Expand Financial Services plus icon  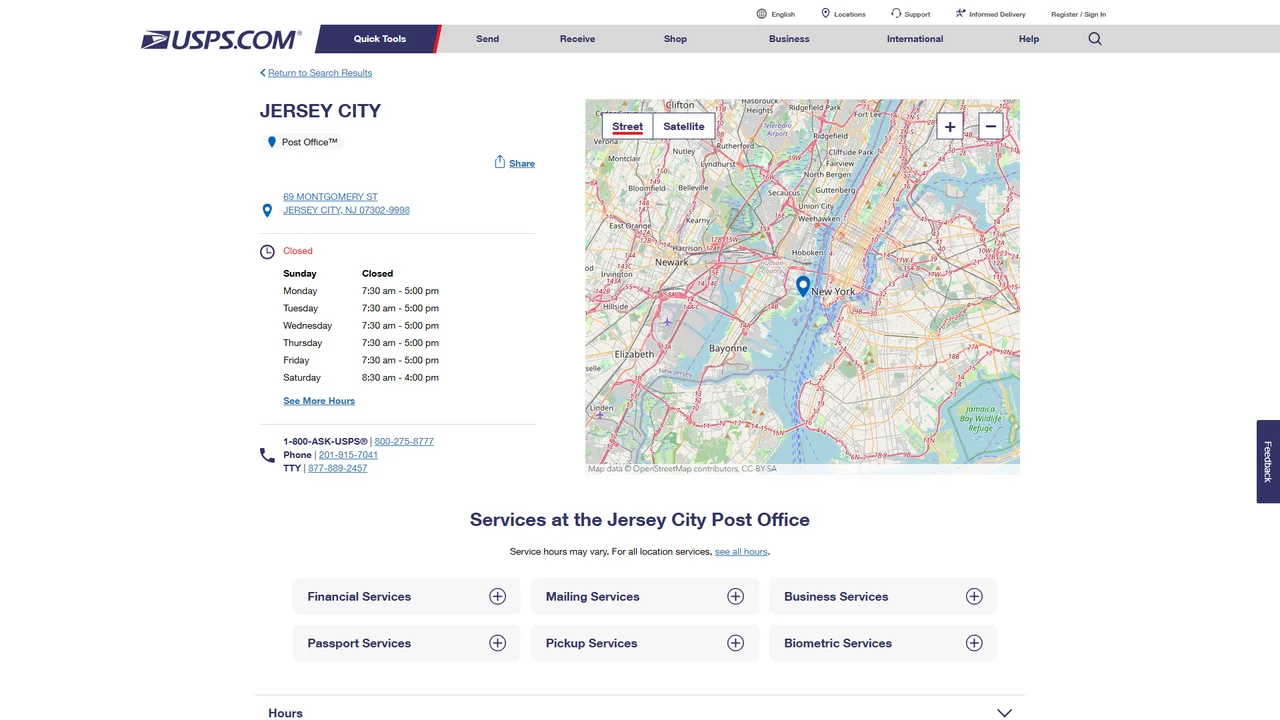pos(497,596)
